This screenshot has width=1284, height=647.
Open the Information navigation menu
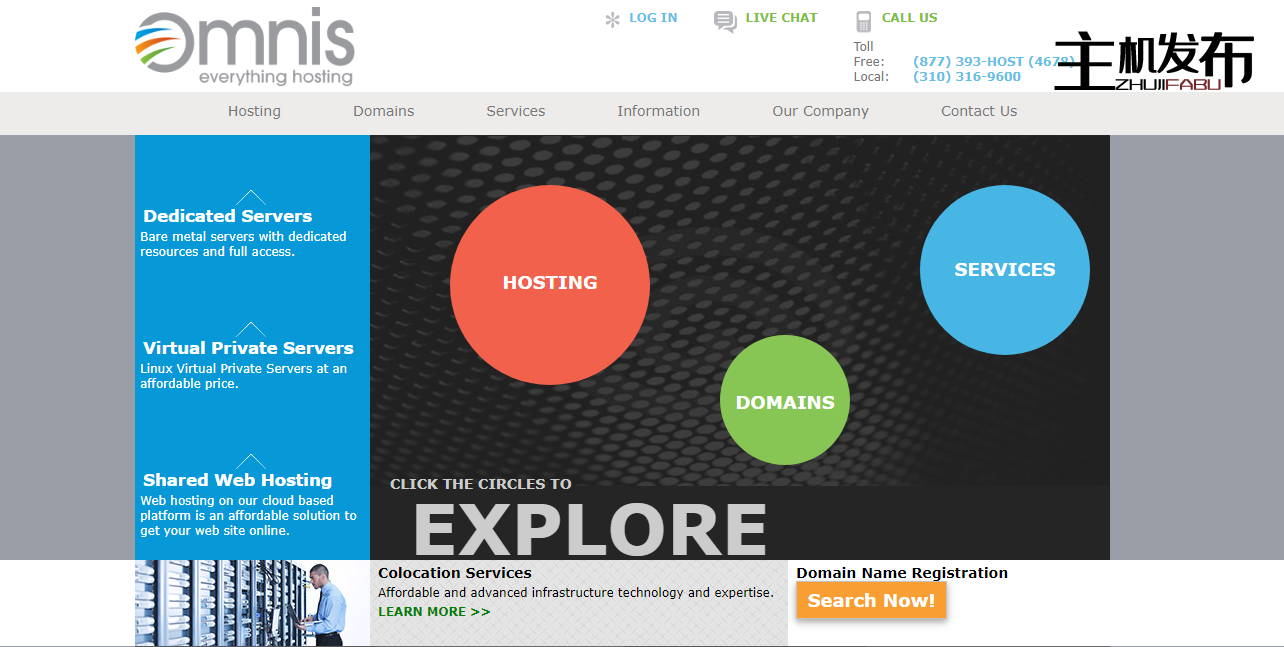click(658, 111)
